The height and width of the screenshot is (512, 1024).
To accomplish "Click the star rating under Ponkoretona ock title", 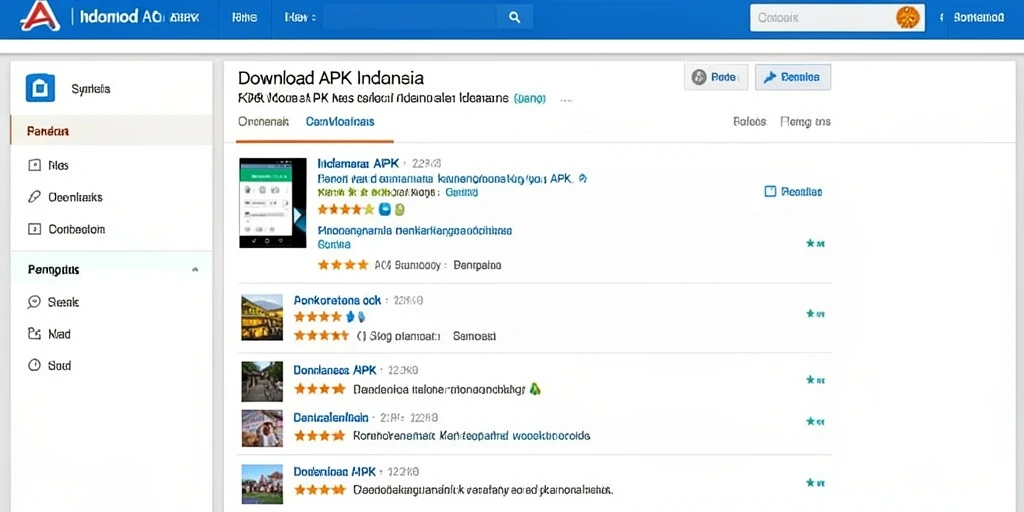I will click(318, 317).
